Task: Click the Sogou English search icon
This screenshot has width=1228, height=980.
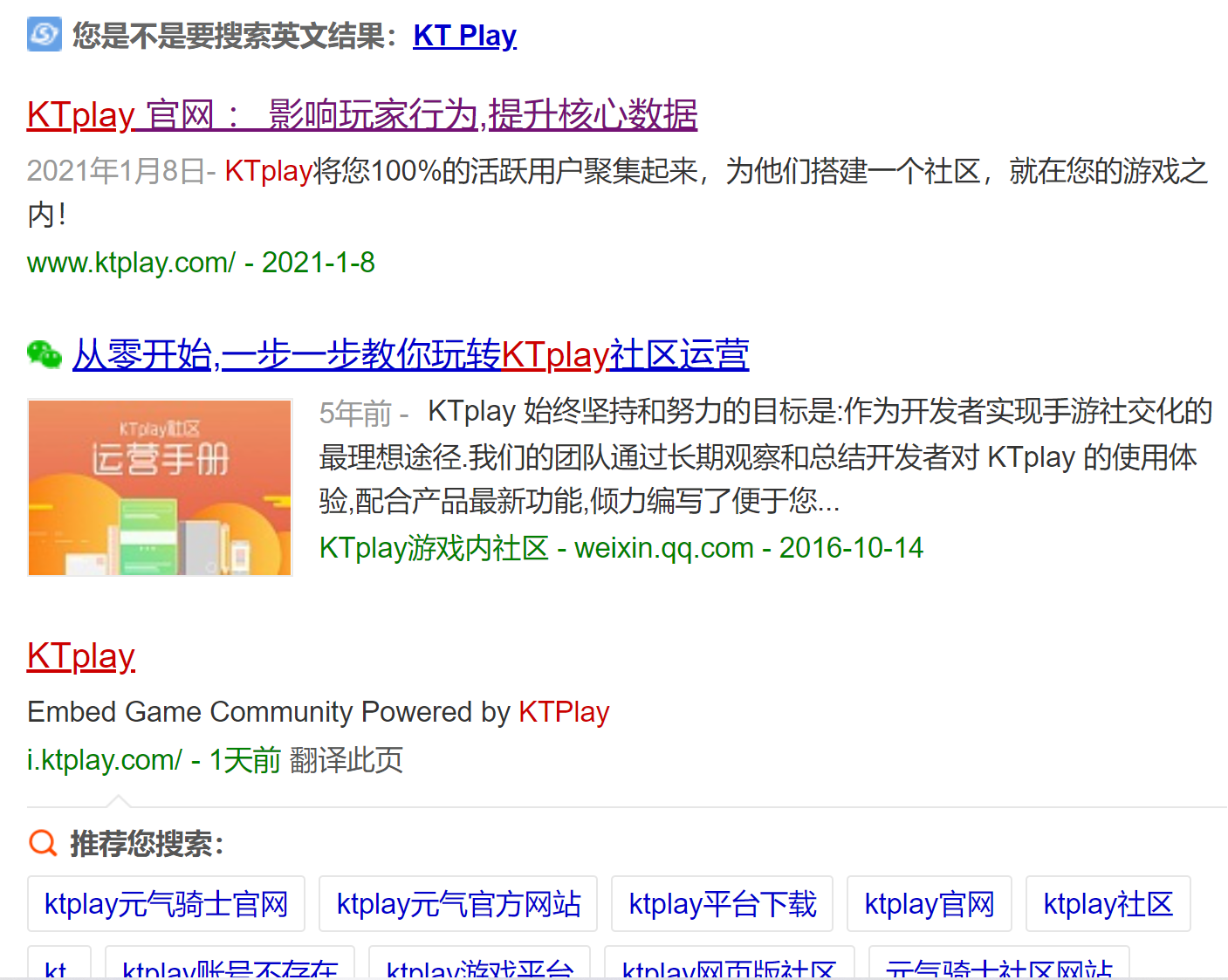Action: click(x=44, y=34)
